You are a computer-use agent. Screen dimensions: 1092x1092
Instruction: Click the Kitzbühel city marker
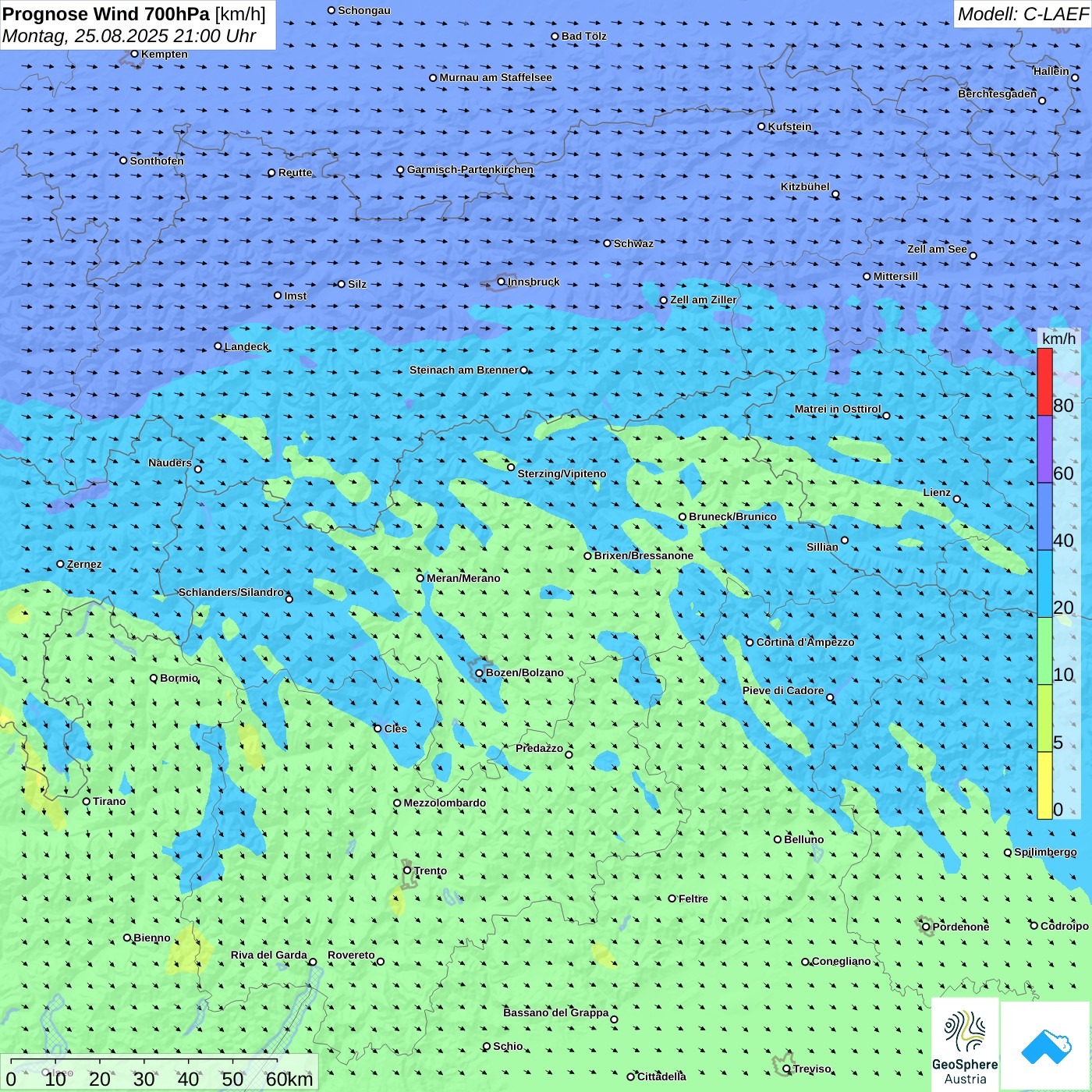click(835, 194)
